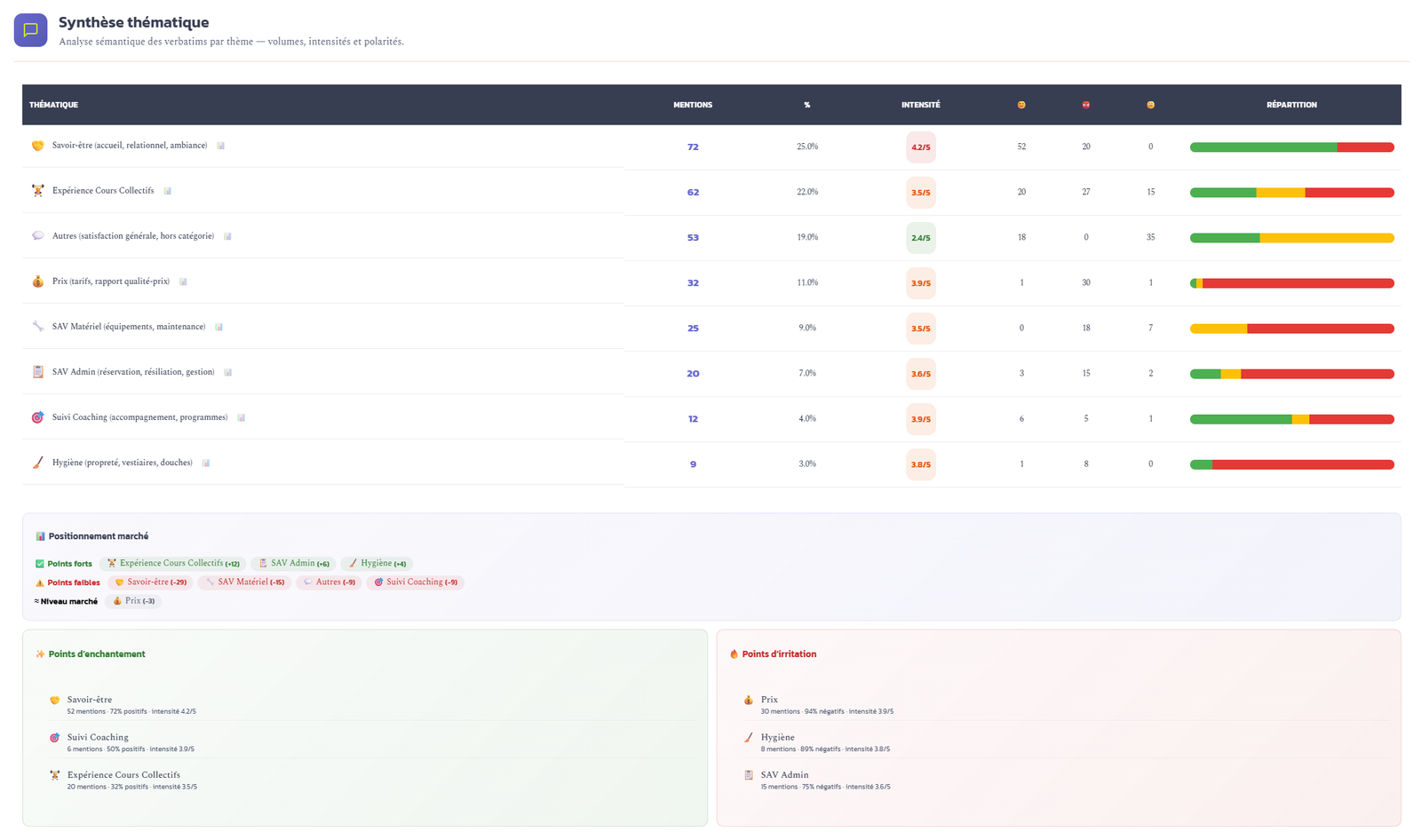Click the RÉPARTITION column header
1421x840 pixels.
coord(1291,105)
